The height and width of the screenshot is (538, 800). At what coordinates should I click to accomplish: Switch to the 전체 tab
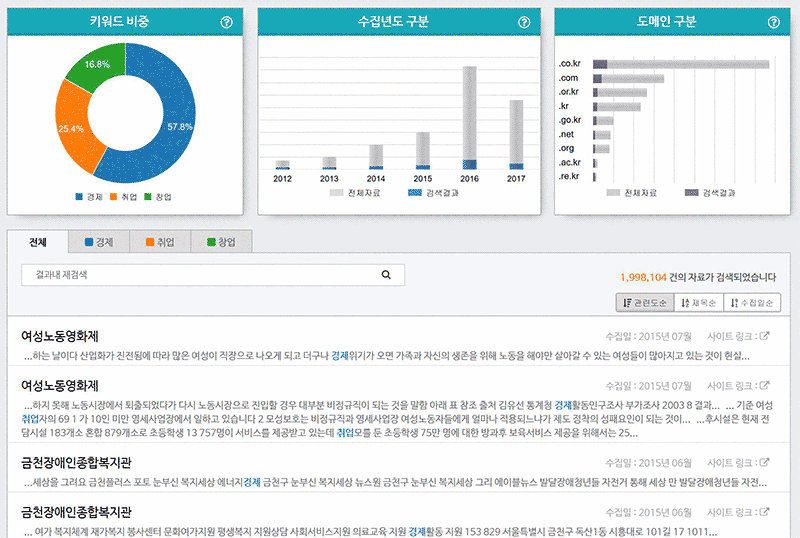38,242
